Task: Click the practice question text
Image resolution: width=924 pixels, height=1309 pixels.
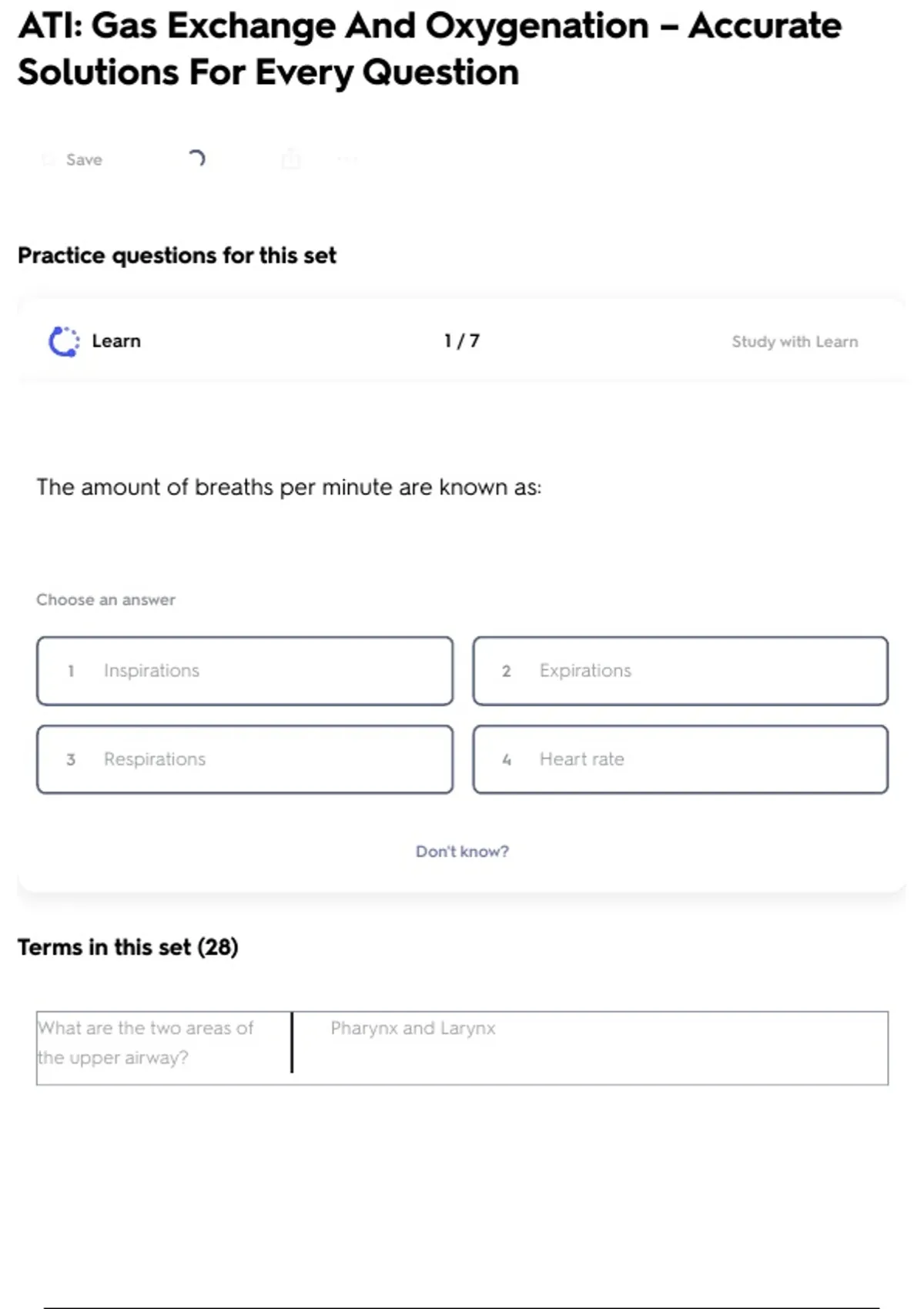Action: 289,487
